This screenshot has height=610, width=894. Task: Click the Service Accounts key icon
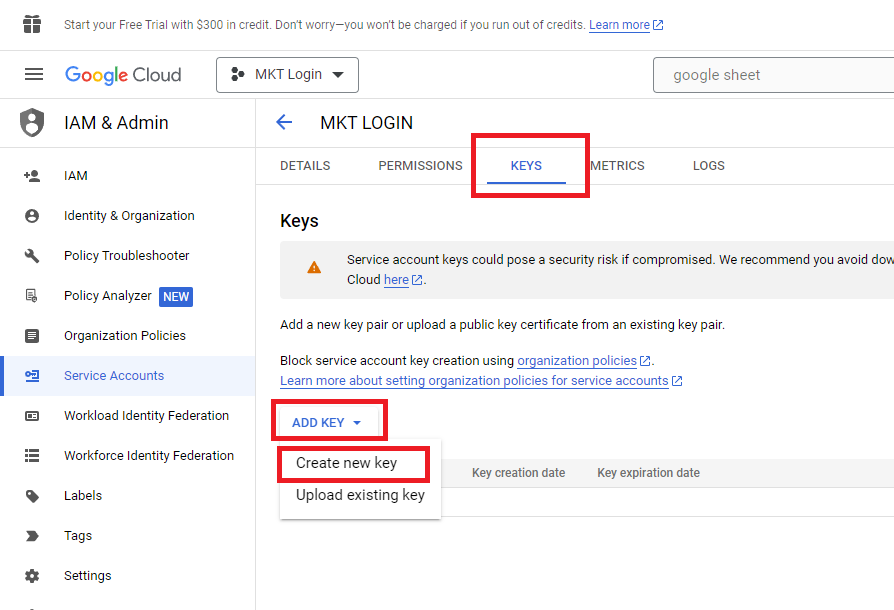point(32,376)
